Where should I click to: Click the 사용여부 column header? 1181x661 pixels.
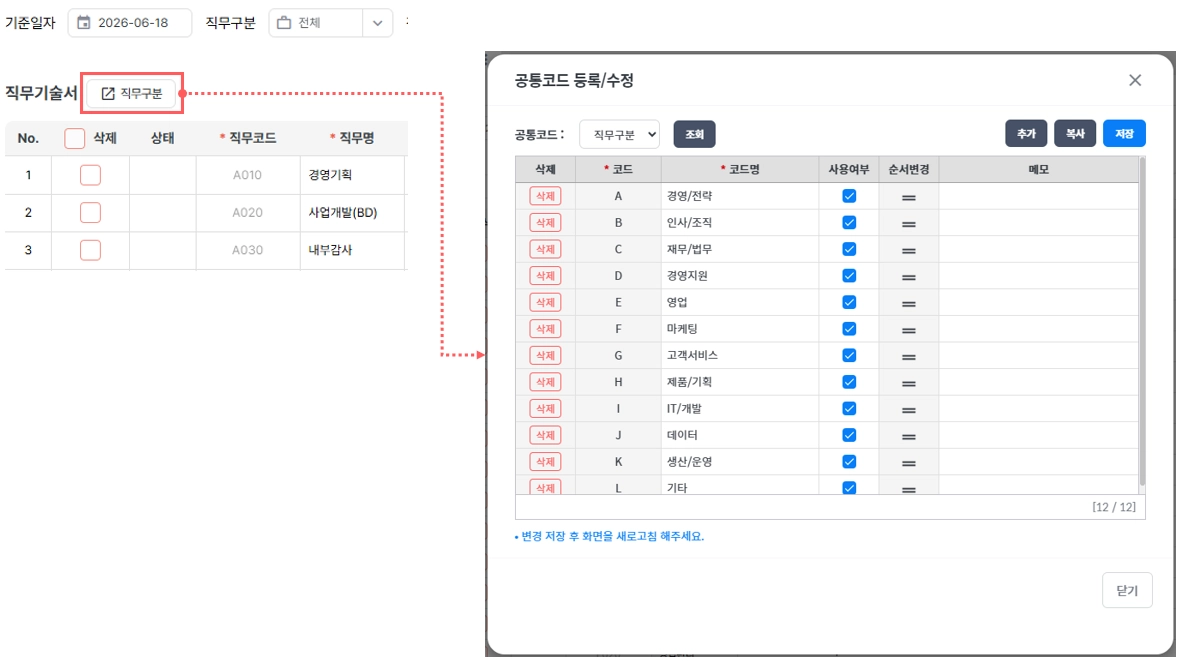(x=849, y=169)
